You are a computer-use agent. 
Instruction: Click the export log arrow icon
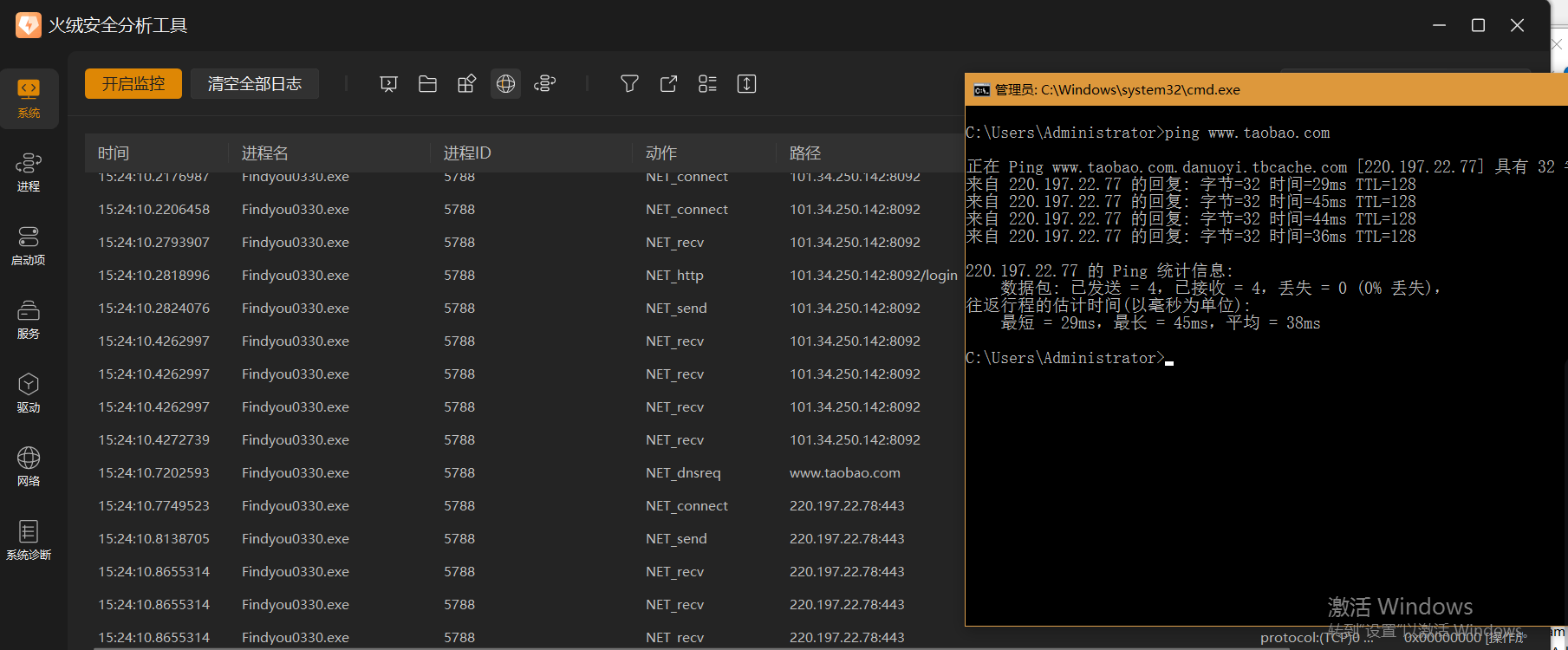pos(668,84)
